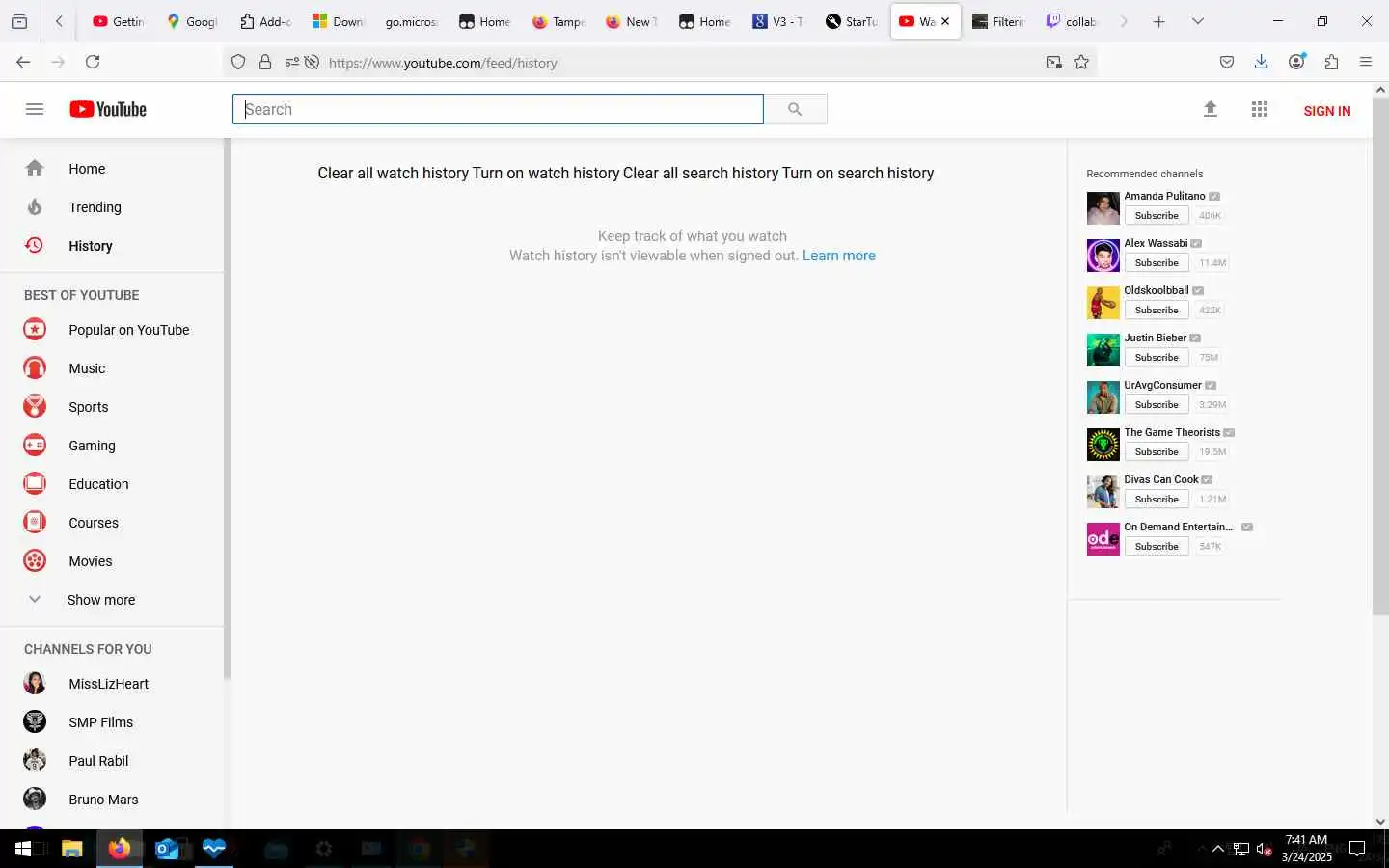Click the Music headphones icon

35,368
